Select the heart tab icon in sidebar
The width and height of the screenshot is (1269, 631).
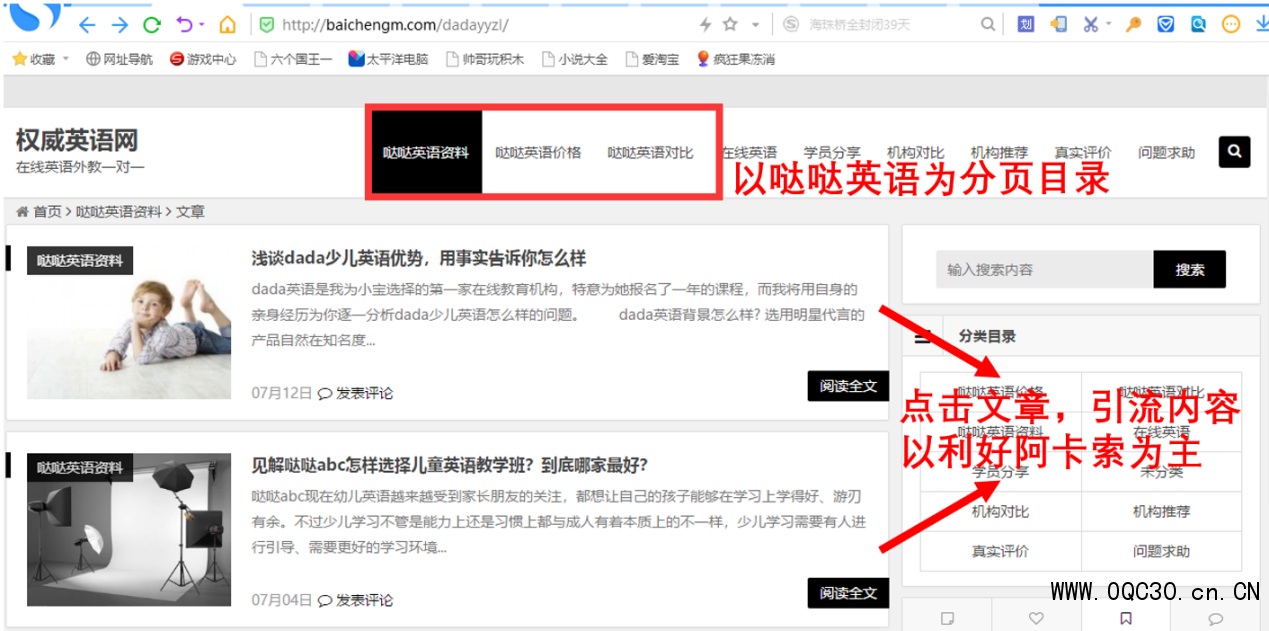1036,618
